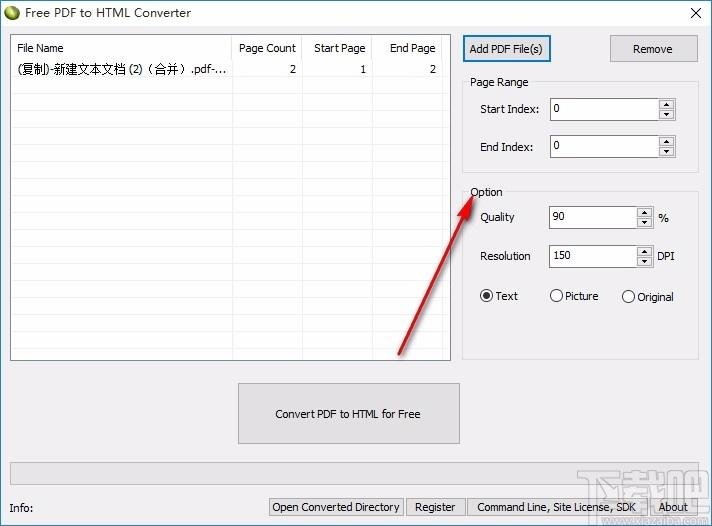Select the Original output option
The height and width of the screenshot is (526, 712).
[x=648, y=297]
